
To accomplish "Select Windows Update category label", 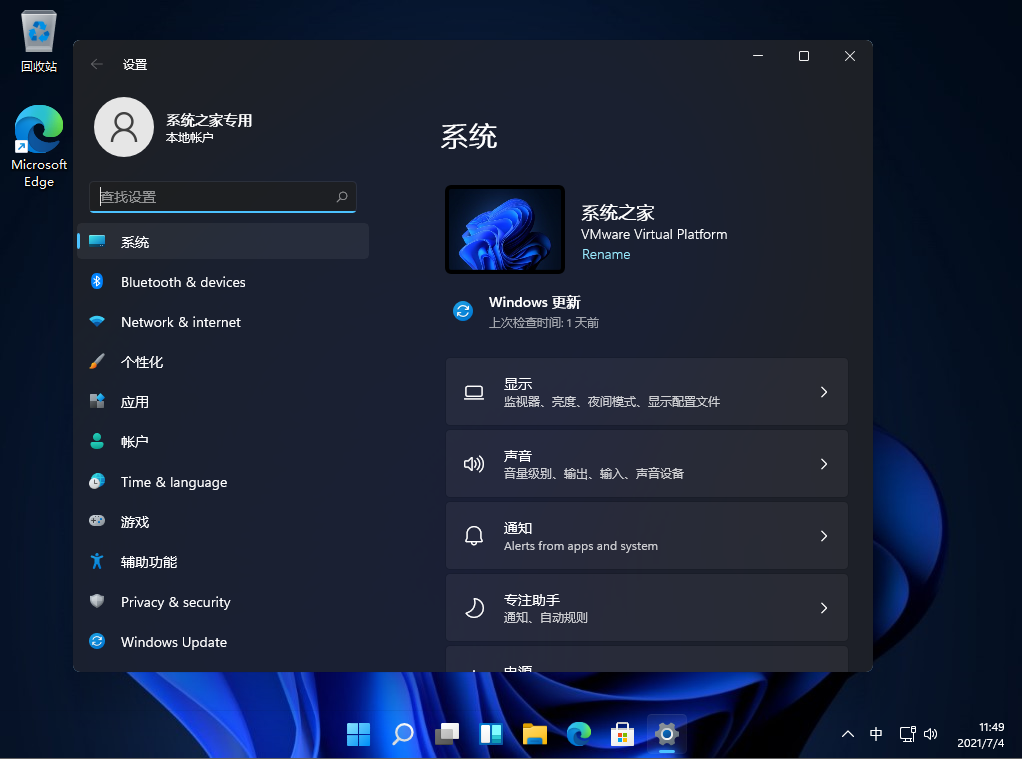I will pos(174,642).
